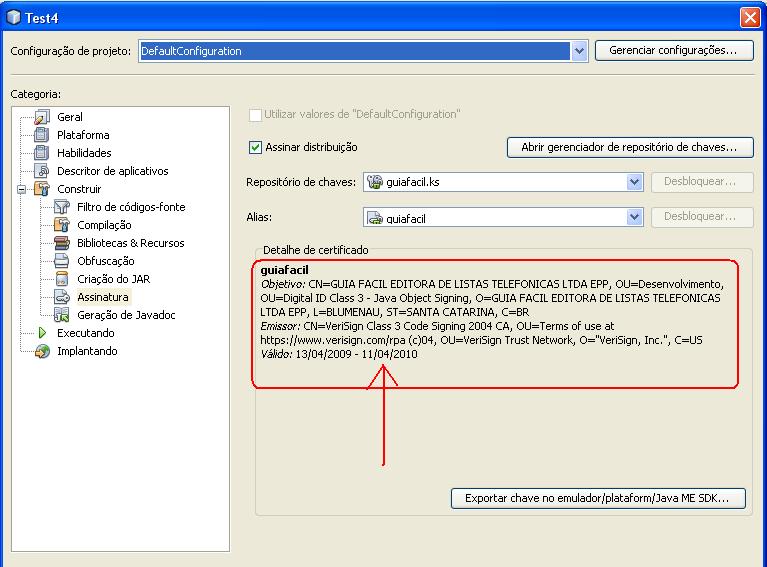Click the Filtro de códigos-fonte funnel icon
The height and width of the screenshot is (567, 767).
[62, 207]
